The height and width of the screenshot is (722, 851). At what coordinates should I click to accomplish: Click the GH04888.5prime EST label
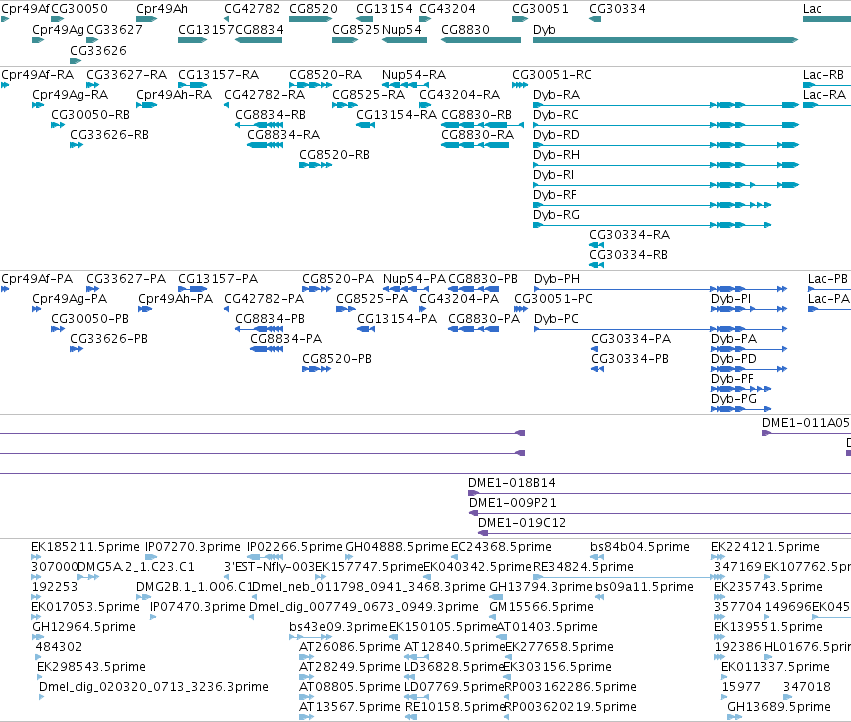[397, 547]
